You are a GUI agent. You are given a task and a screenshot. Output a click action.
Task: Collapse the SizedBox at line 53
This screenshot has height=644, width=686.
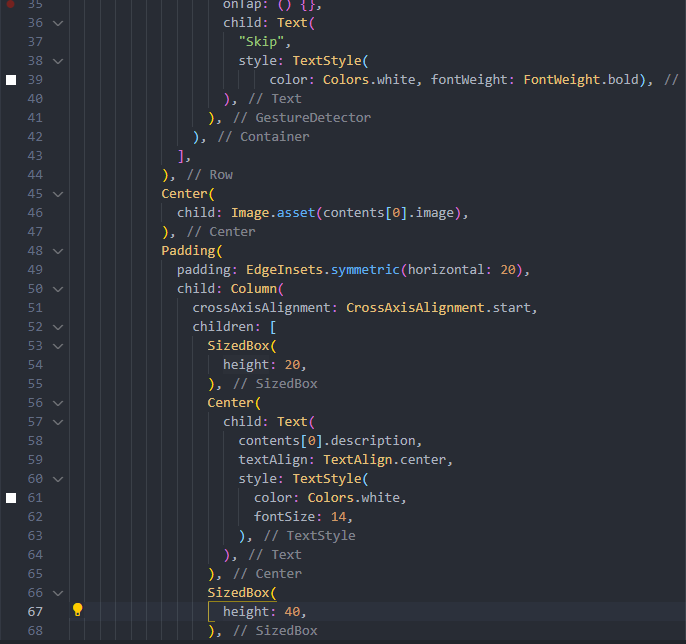[57, 346]
